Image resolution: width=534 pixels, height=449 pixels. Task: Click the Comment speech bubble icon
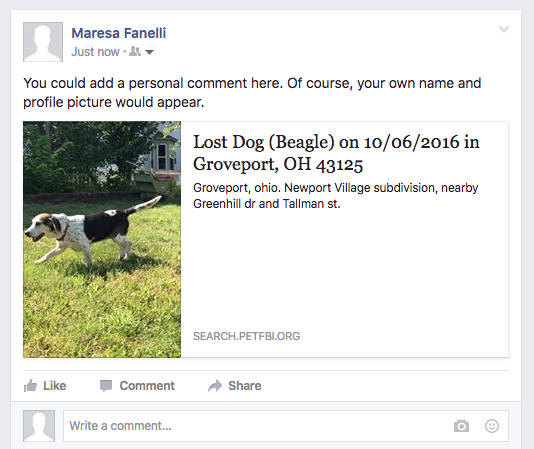click(x=106, y=386)
